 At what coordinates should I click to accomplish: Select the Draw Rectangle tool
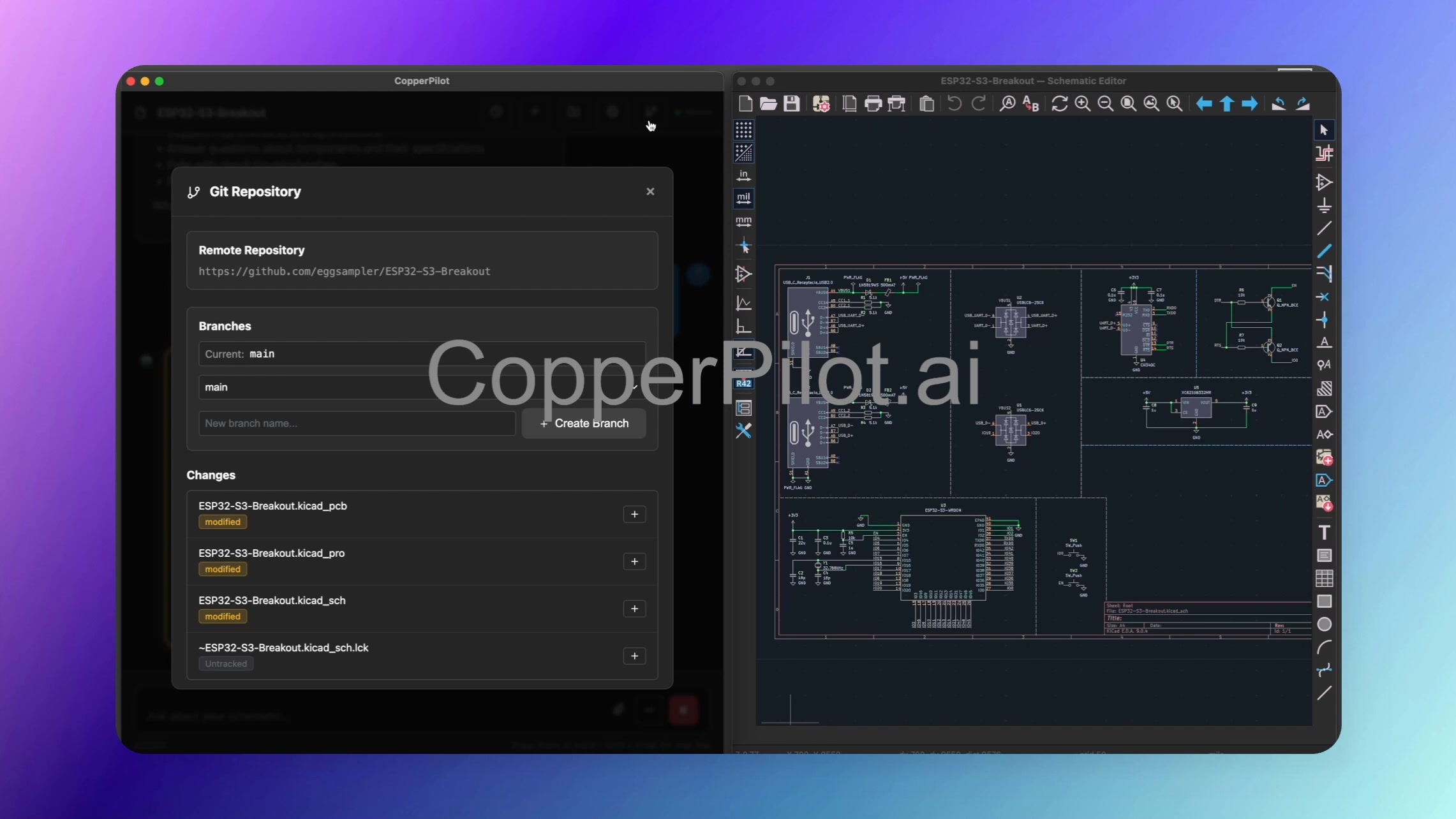(1324, 601)
